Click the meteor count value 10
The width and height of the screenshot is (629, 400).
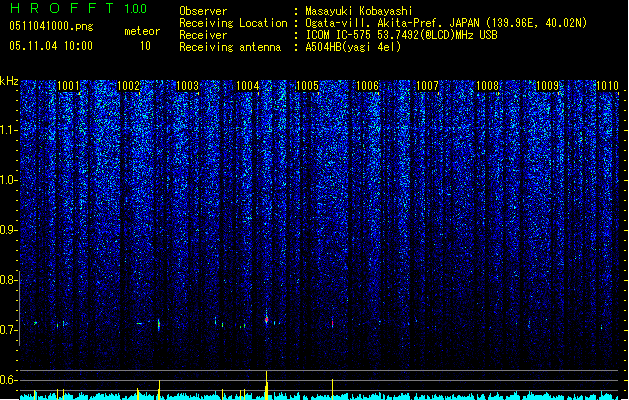145,46
